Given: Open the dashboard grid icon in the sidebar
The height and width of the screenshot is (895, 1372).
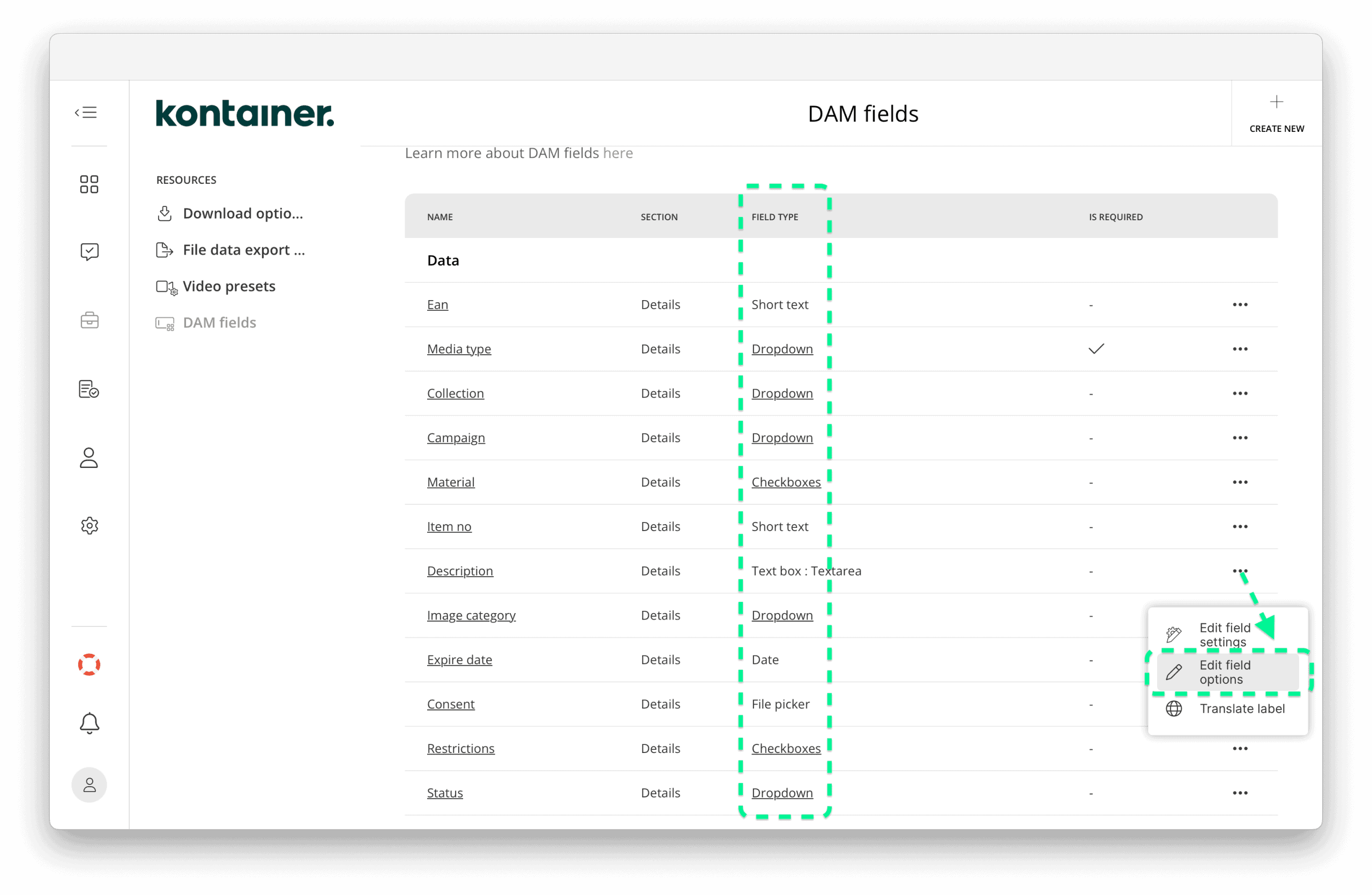Looking at the screenshot, I should tap(90, 183).
